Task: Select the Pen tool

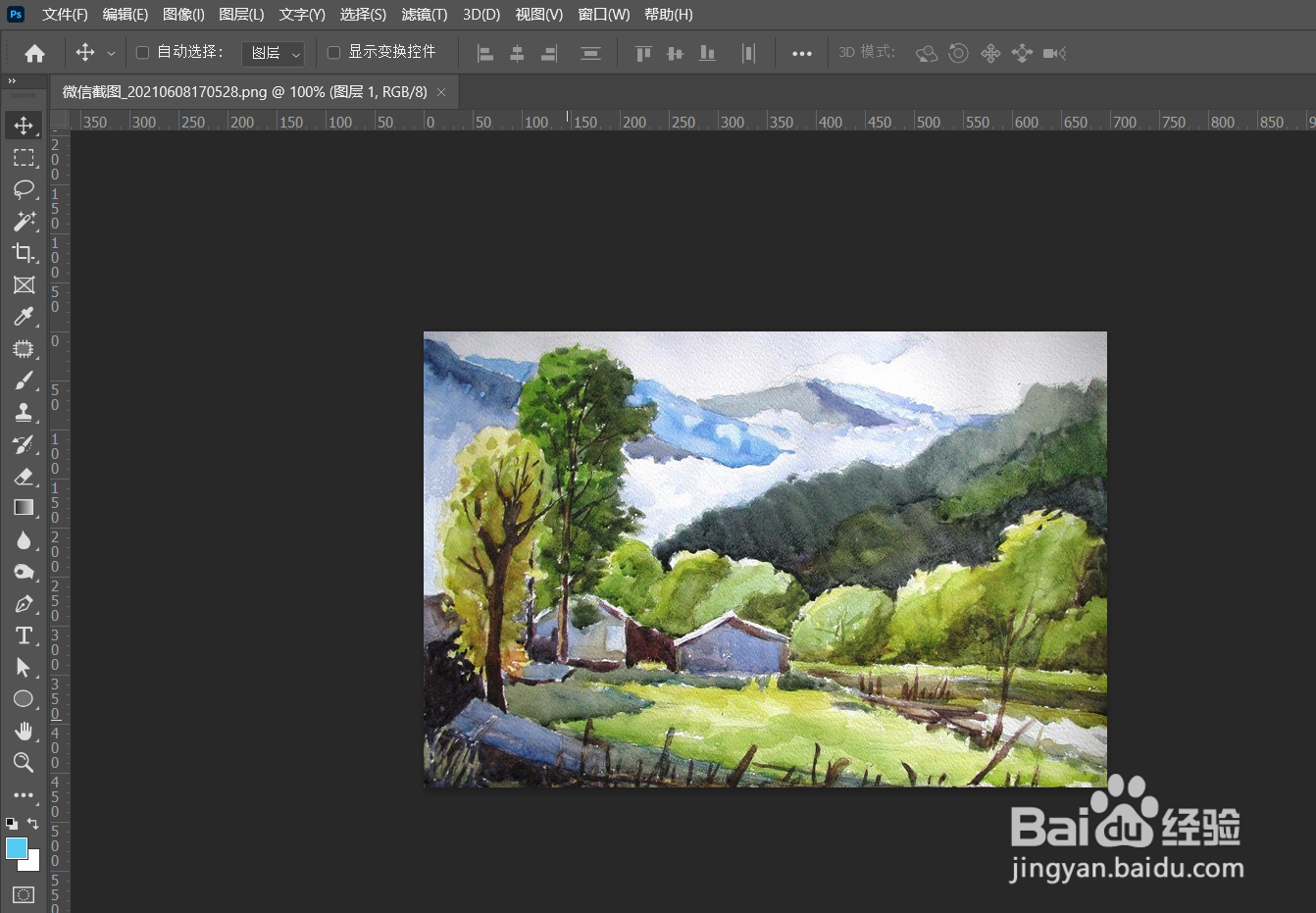Action: click(24, 603)
